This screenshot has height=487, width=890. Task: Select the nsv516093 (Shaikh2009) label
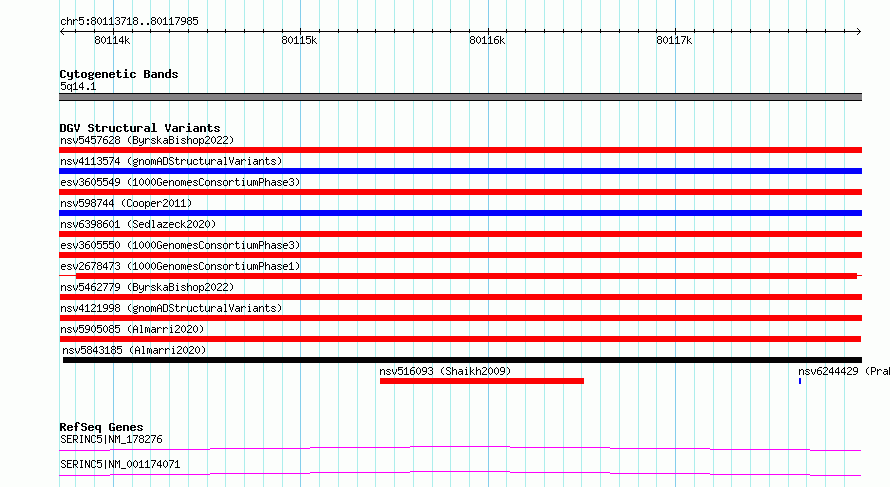pos(445,371)
